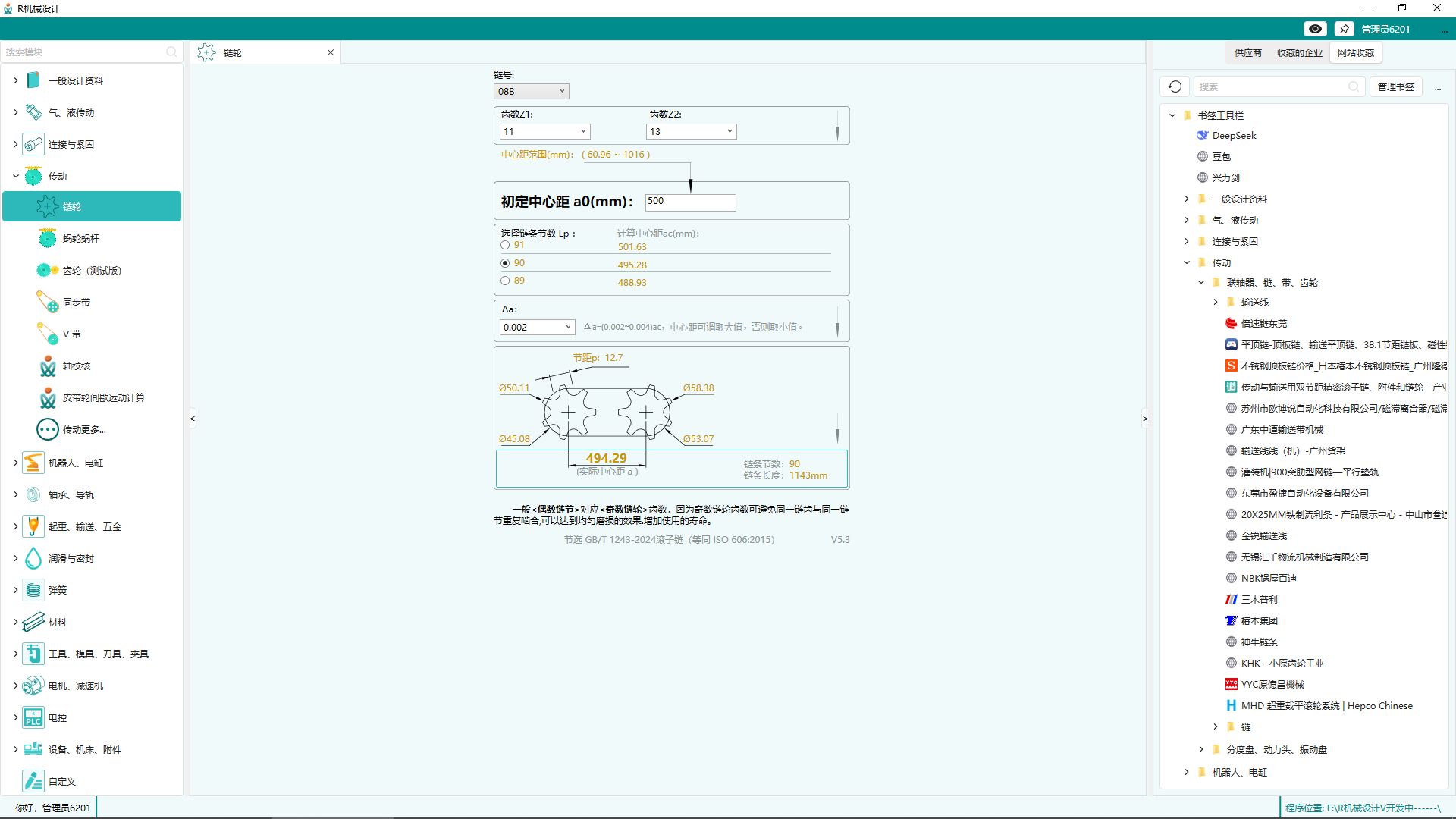The width and height of the screenshot is (1456, 819).
Task: Open the 轴校核 shaft check module
Action: click(x=76, y=366)
